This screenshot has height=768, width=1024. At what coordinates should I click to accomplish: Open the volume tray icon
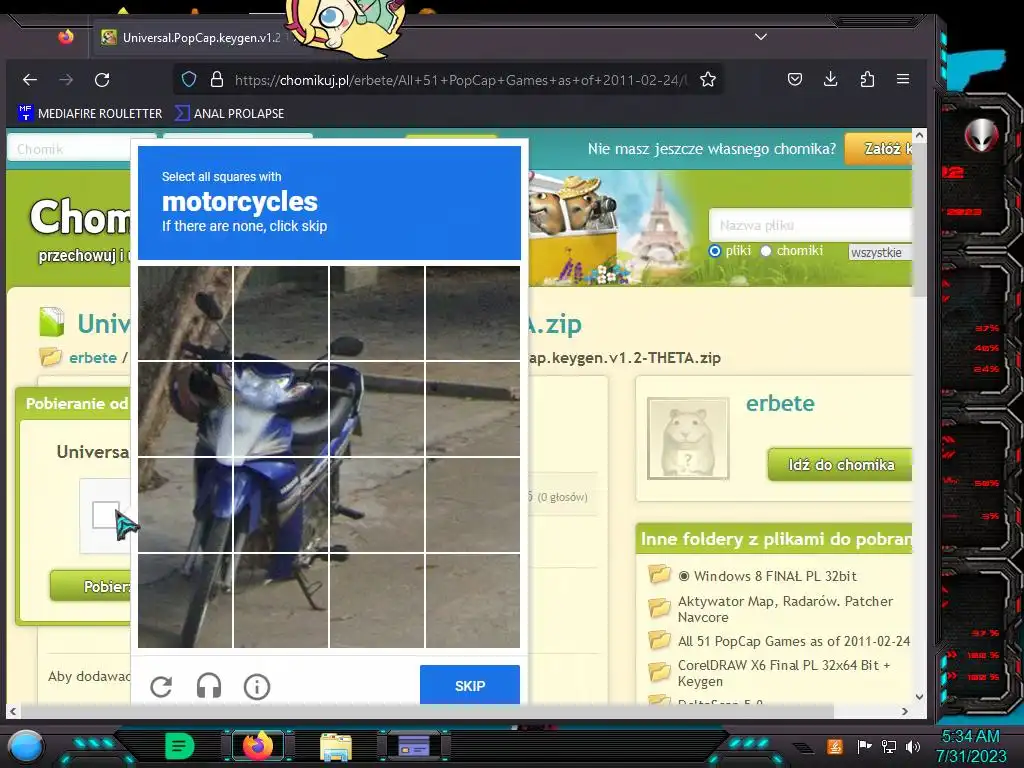913,746
